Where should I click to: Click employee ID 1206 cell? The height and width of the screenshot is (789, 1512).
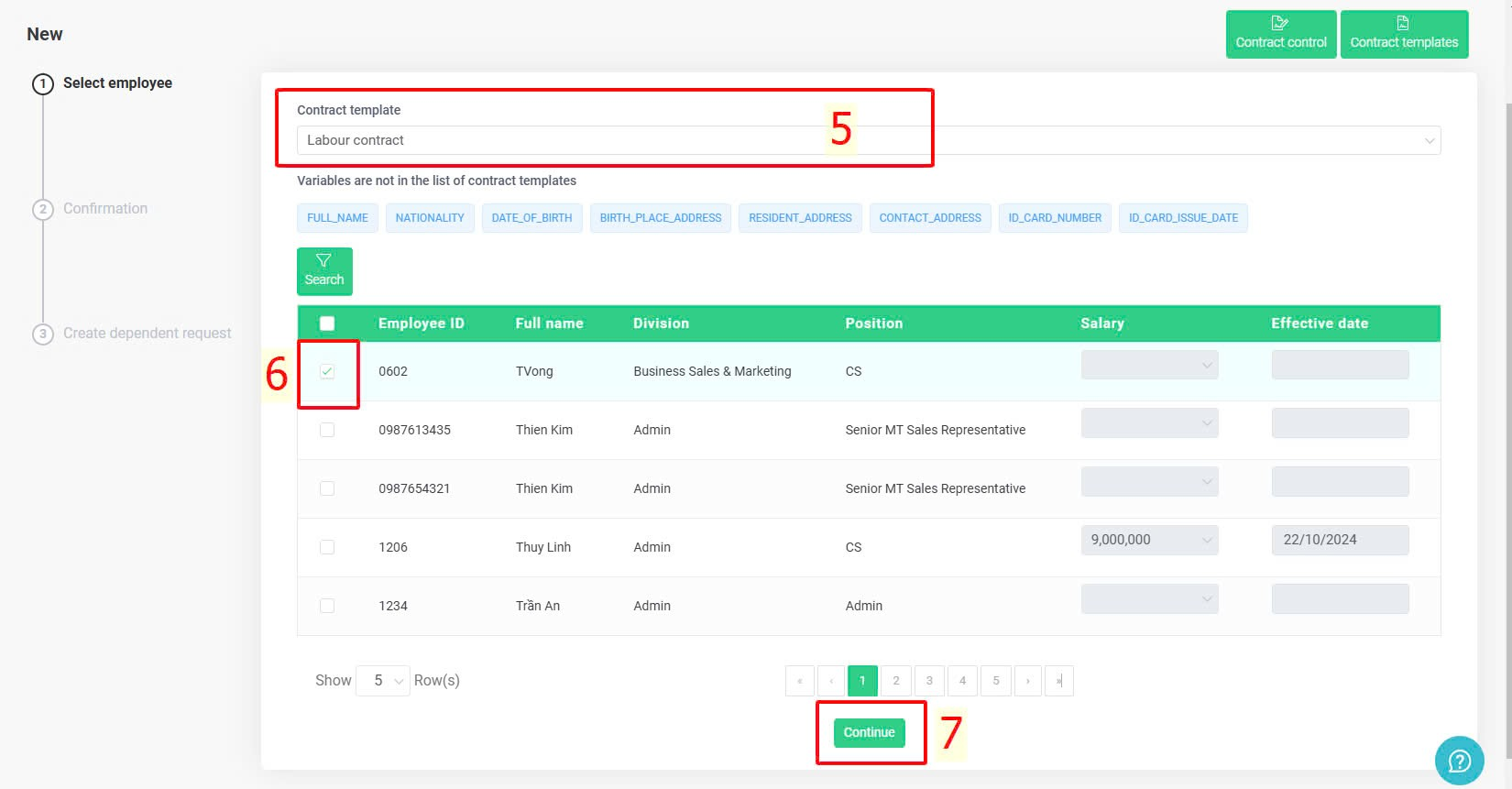point(393,547)
